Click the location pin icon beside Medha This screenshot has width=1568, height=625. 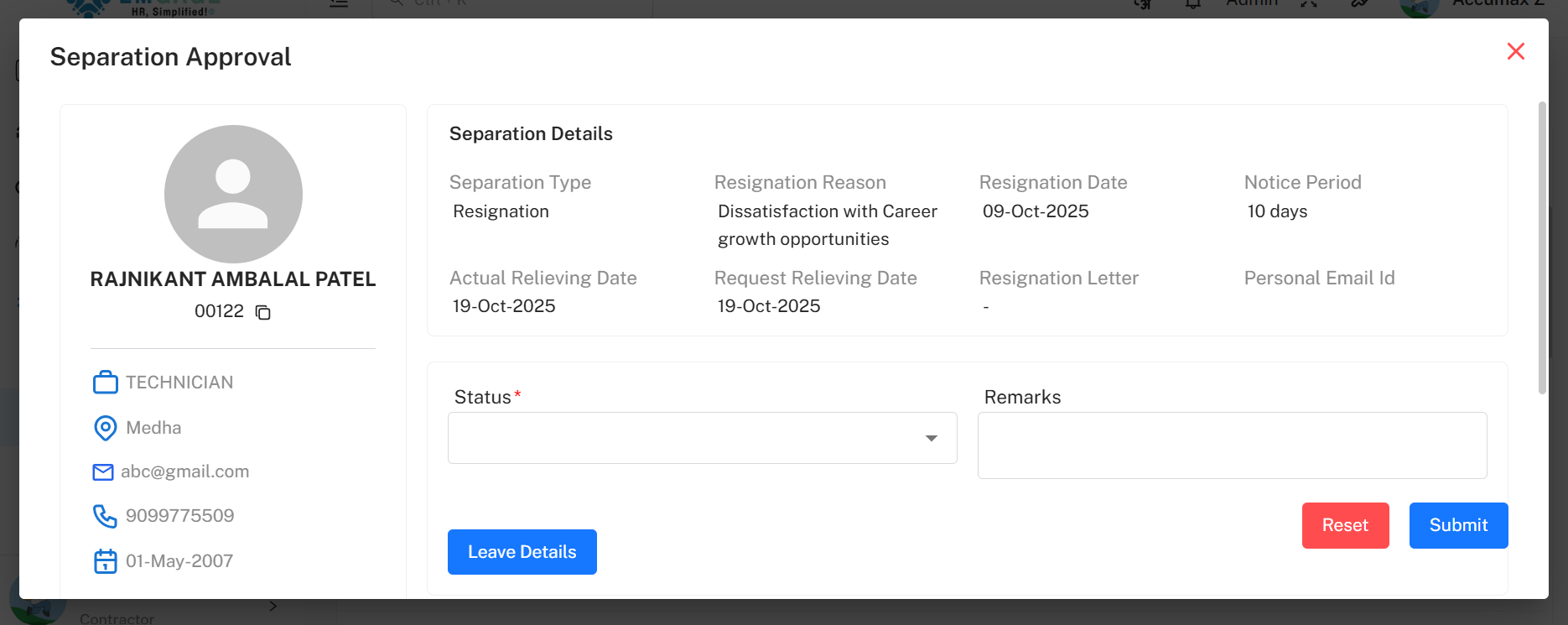(106, 428)
